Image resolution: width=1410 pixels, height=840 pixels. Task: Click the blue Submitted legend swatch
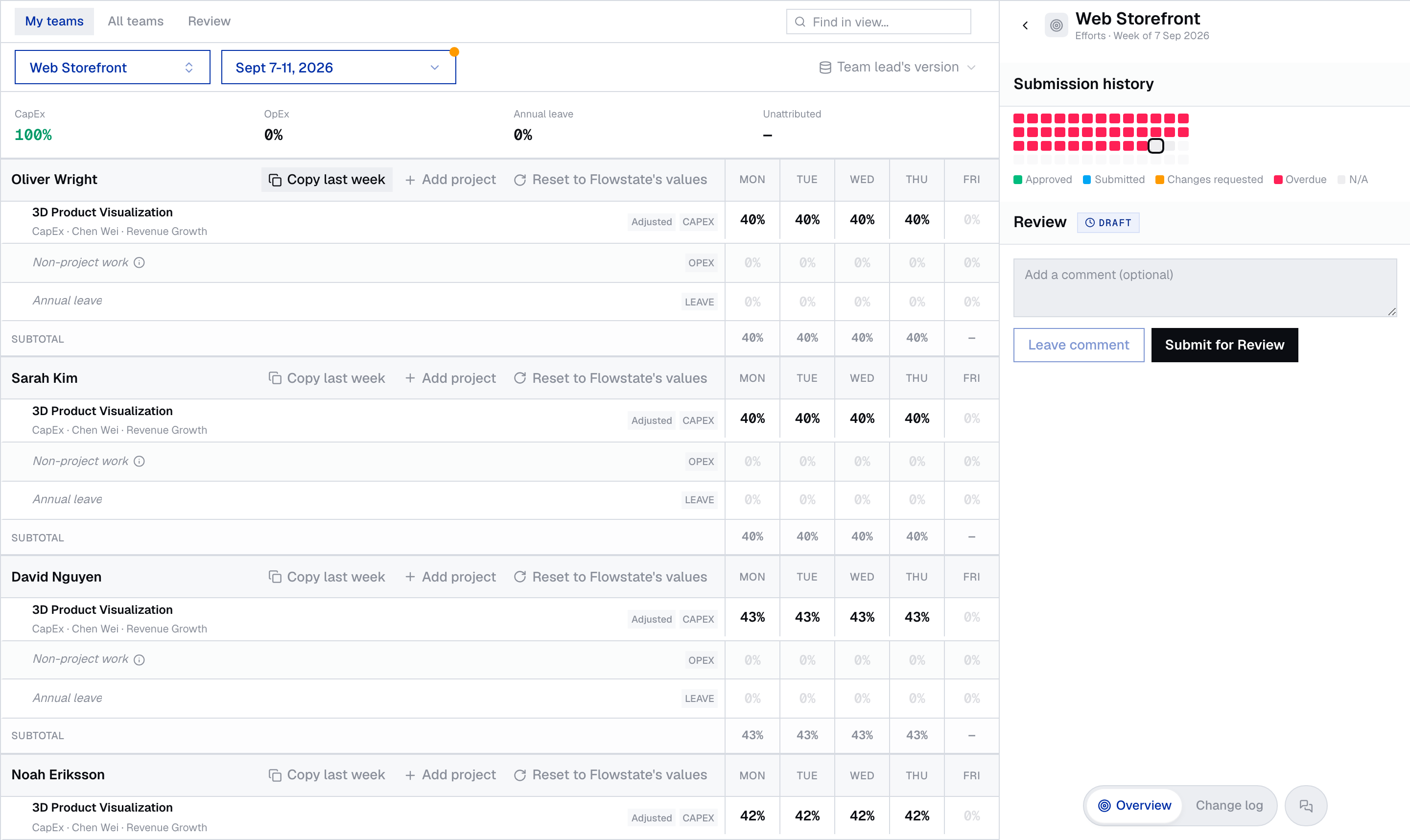pos(1087,180)
